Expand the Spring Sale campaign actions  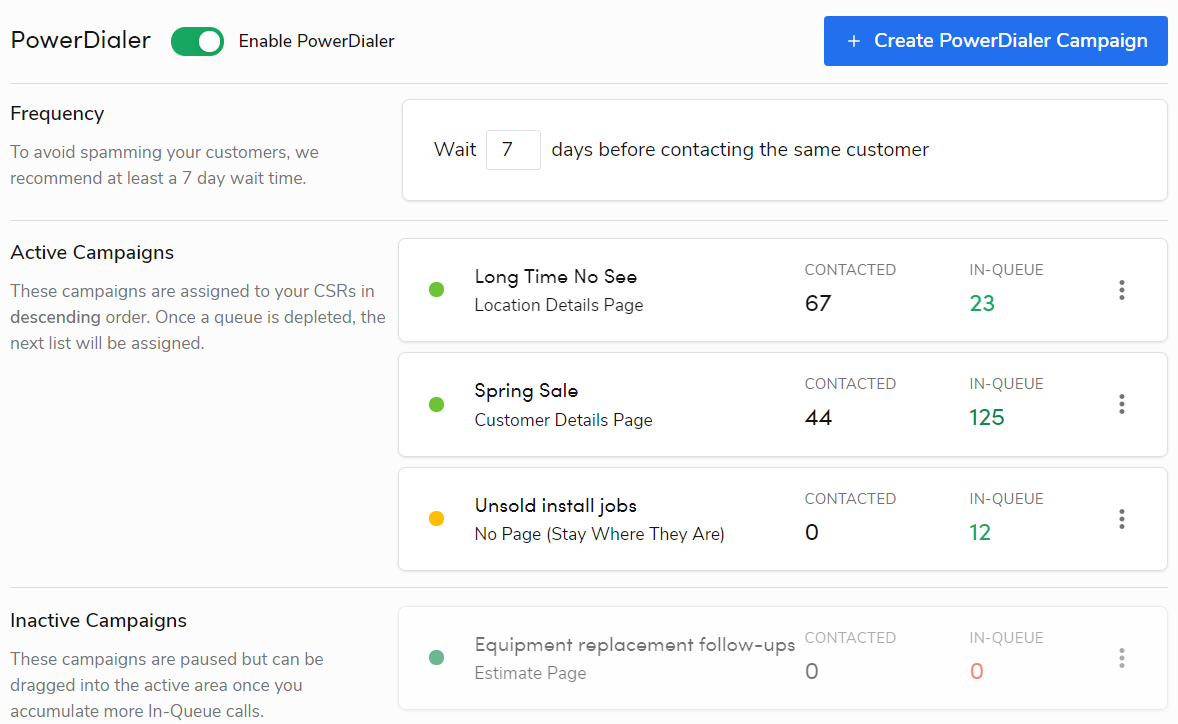pyautogui.click(x=1121, y=404)
